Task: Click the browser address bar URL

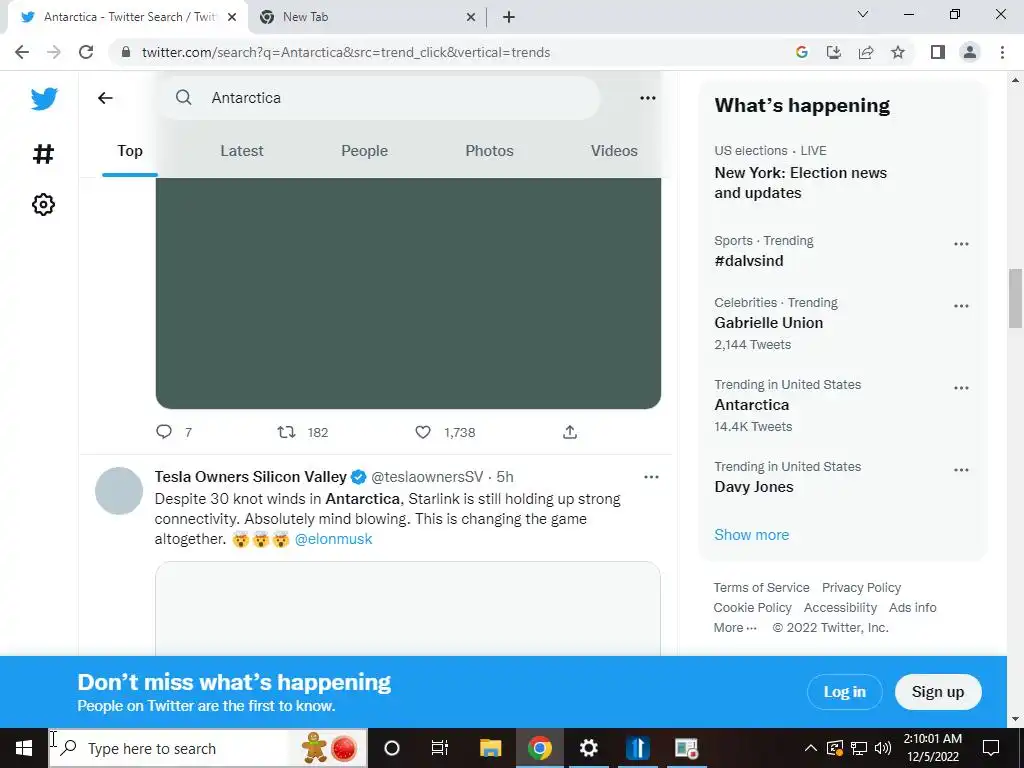Action: tap(346, 52)
